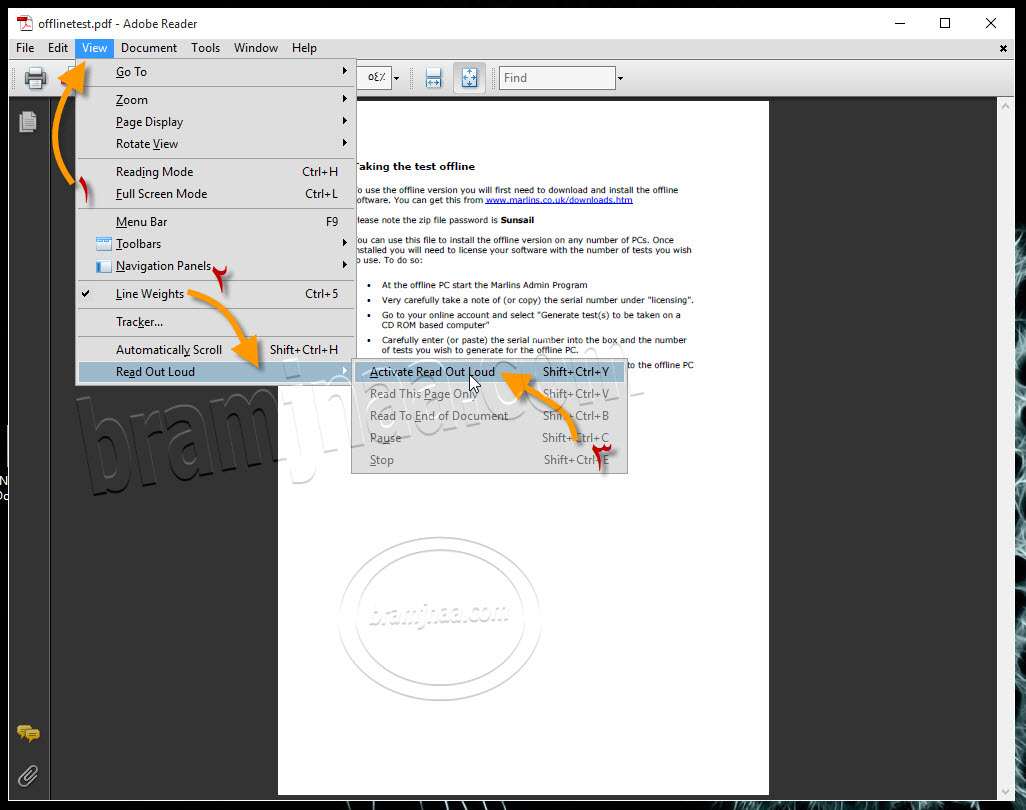1026x810 pixels.
Task: Click the Fit Page toolbar icon
Action: (x=467, y=77)
